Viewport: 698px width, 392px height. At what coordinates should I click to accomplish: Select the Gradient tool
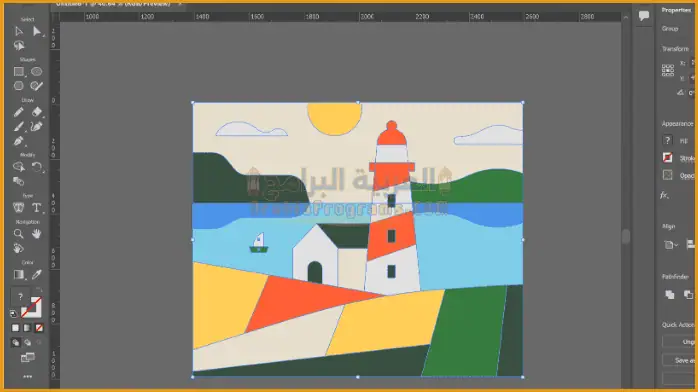click(x=19, y=275)
